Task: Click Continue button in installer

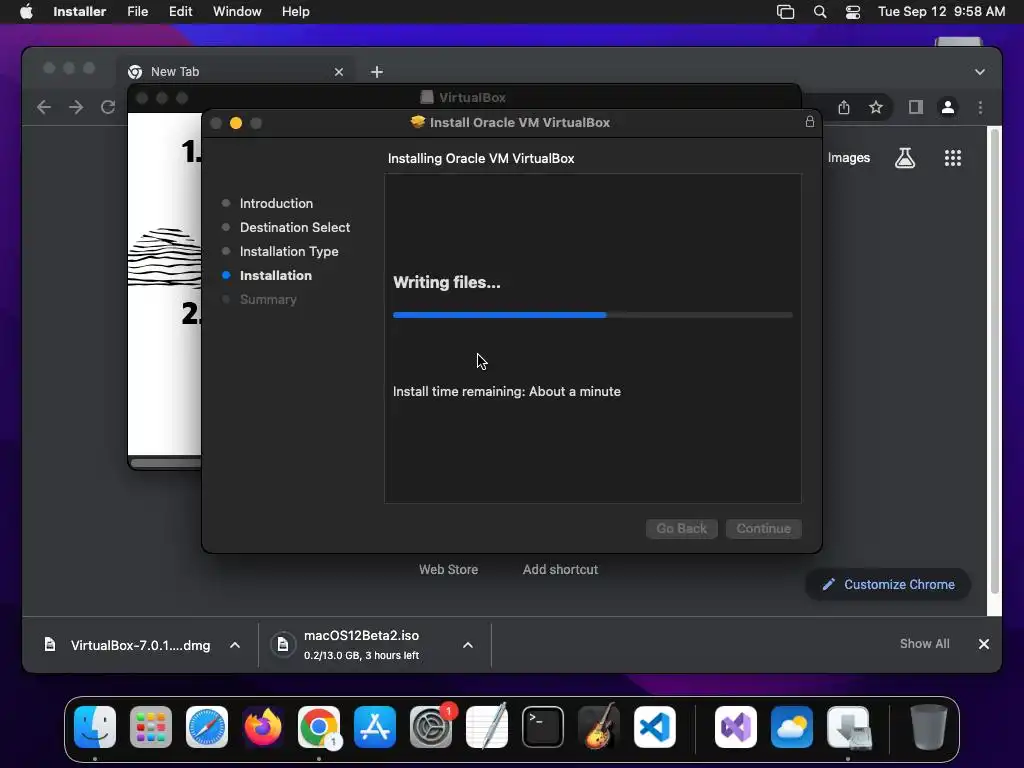Action: 763,528
